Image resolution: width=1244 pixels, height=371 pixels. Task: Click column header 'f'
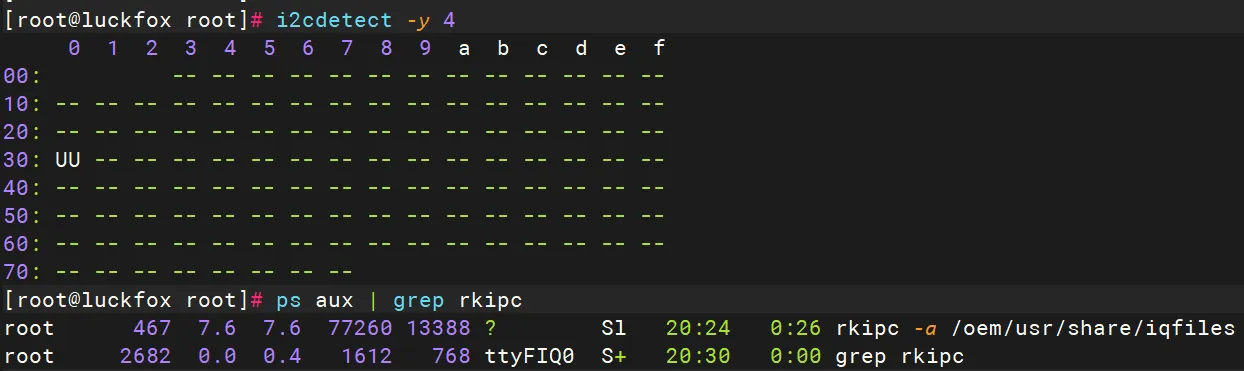659,47
